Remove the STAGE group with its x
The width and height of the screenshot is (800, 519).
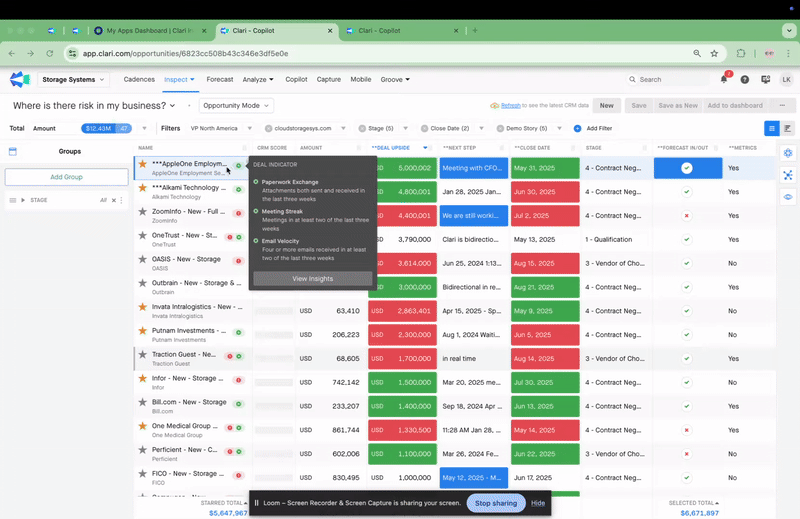pos(114,201)
